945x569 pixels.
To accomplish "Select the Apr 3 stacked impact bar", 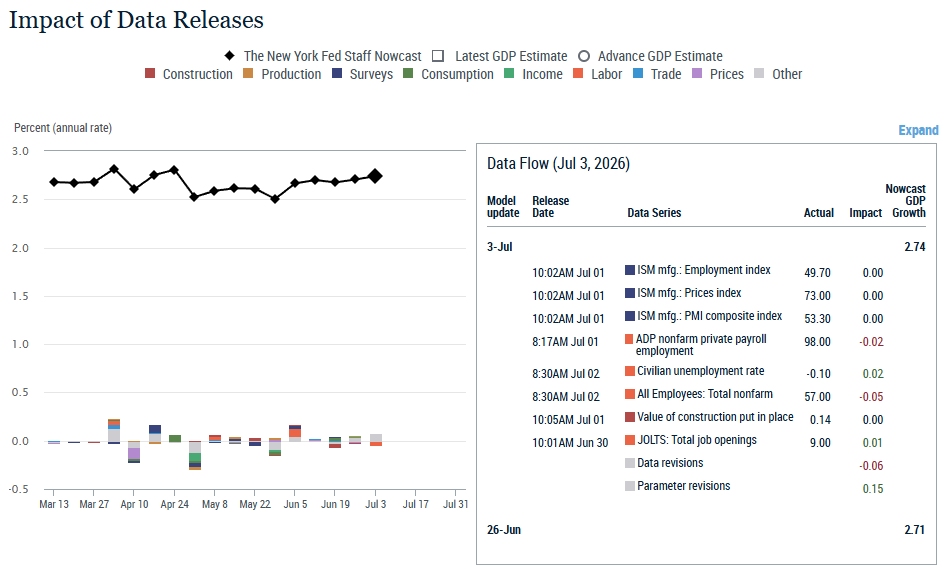I will pyautogui.click(x=114, y=432).
